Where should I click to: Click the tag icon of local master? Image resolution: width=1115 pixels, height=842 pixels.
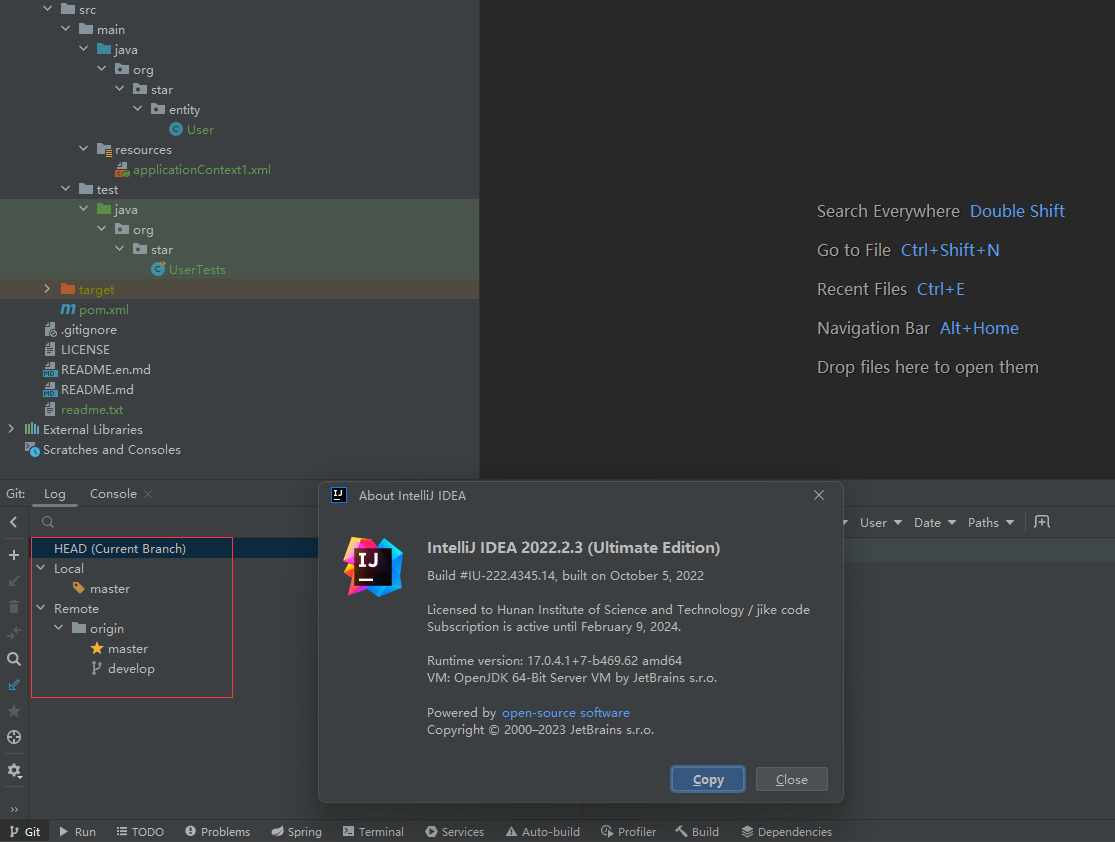(x=79, y=588)
